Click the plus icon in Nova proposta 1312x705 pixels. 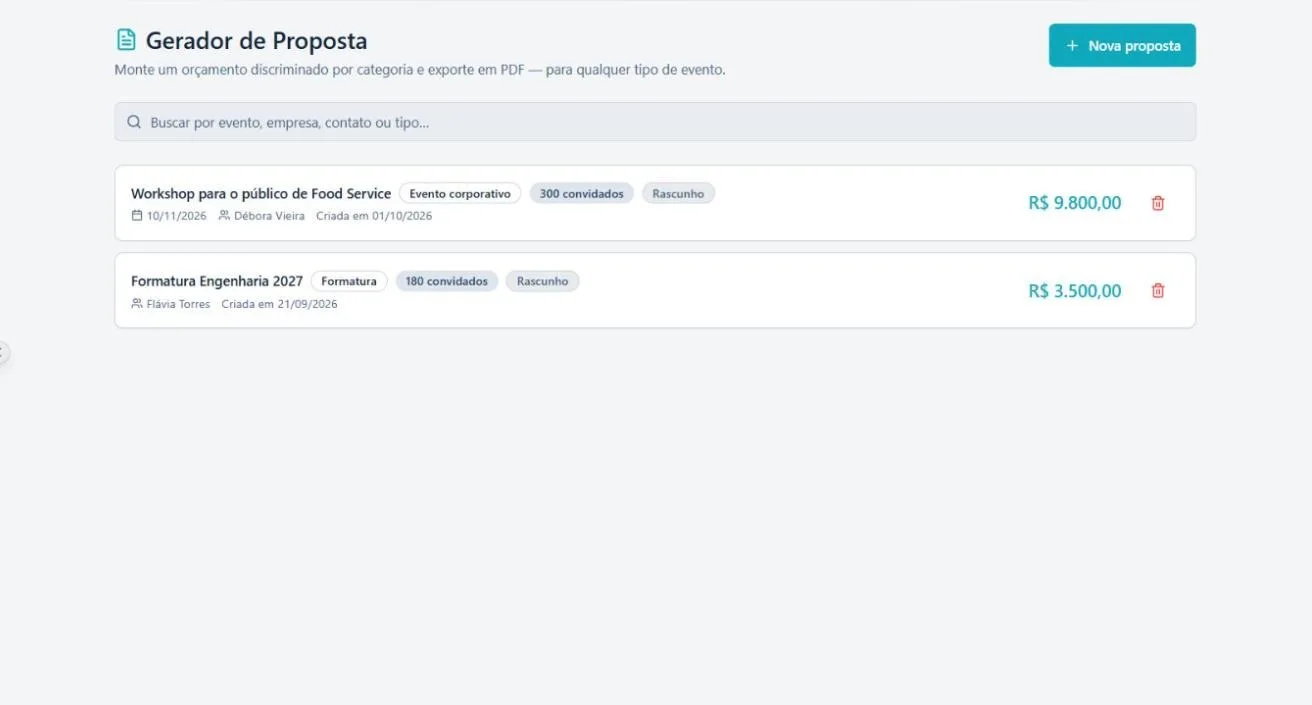pyautogui.click(x=1072, y=46)
